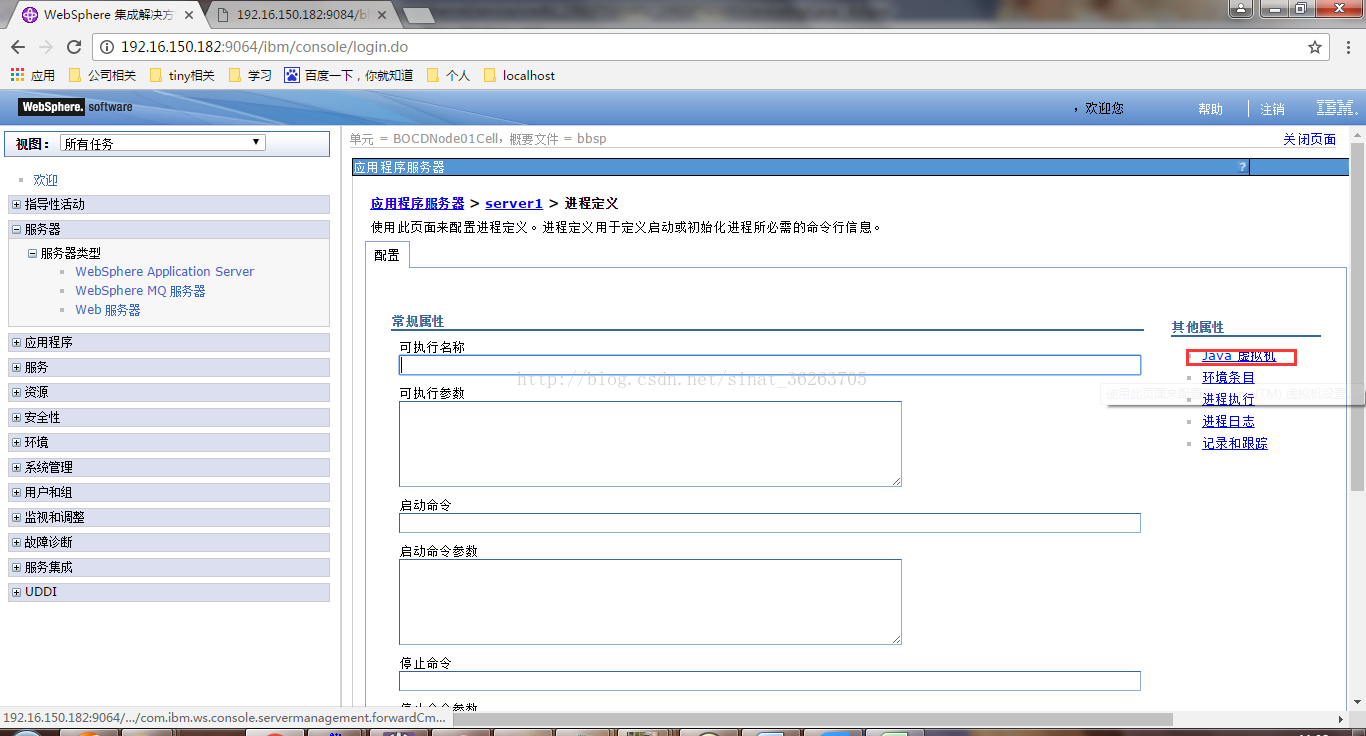
Task: Open the 进程执行 link
Action: [x=1228, y=400]
